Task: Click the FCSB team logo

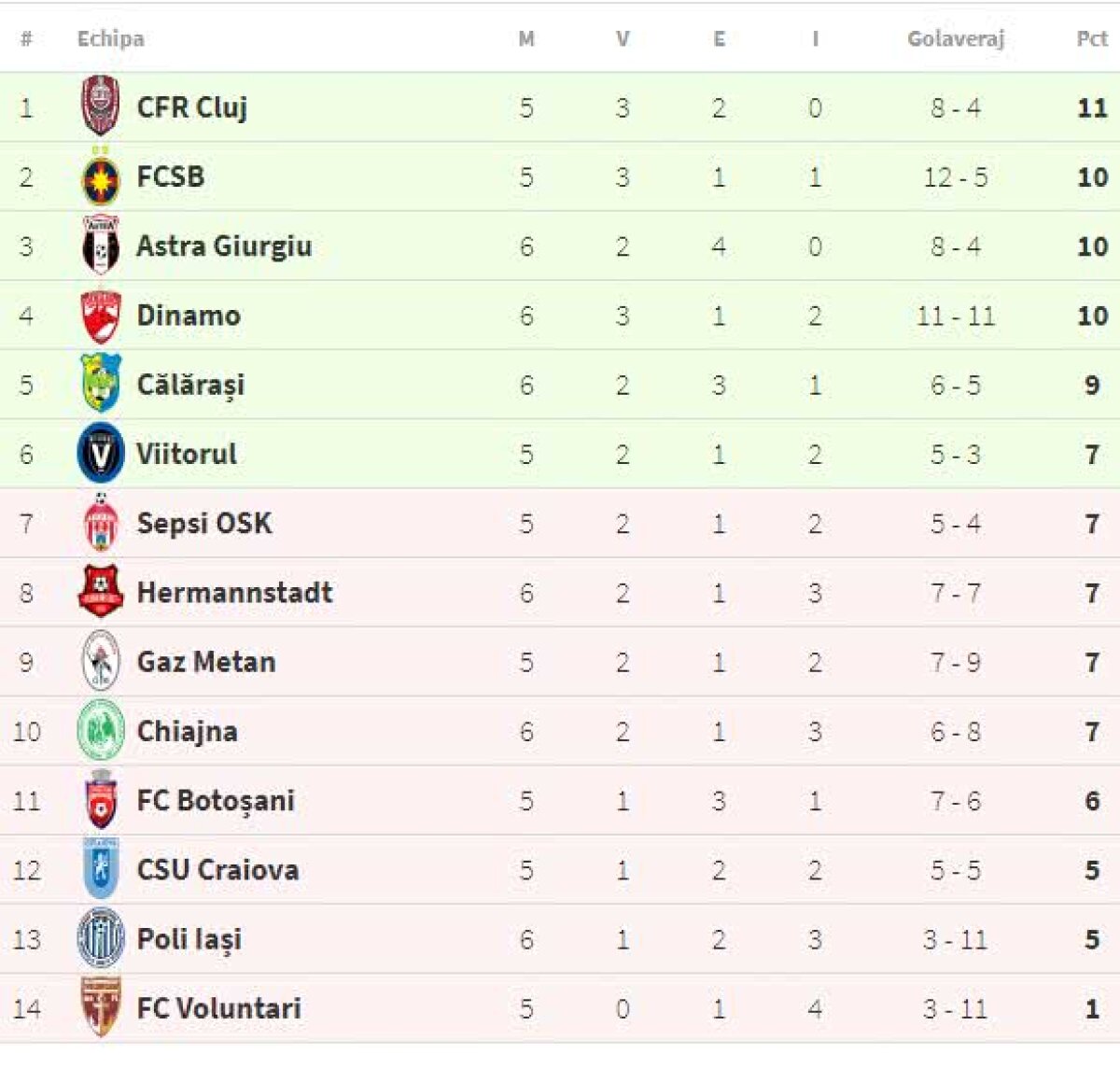Action: pyautogui.click(x=100, y=177)
